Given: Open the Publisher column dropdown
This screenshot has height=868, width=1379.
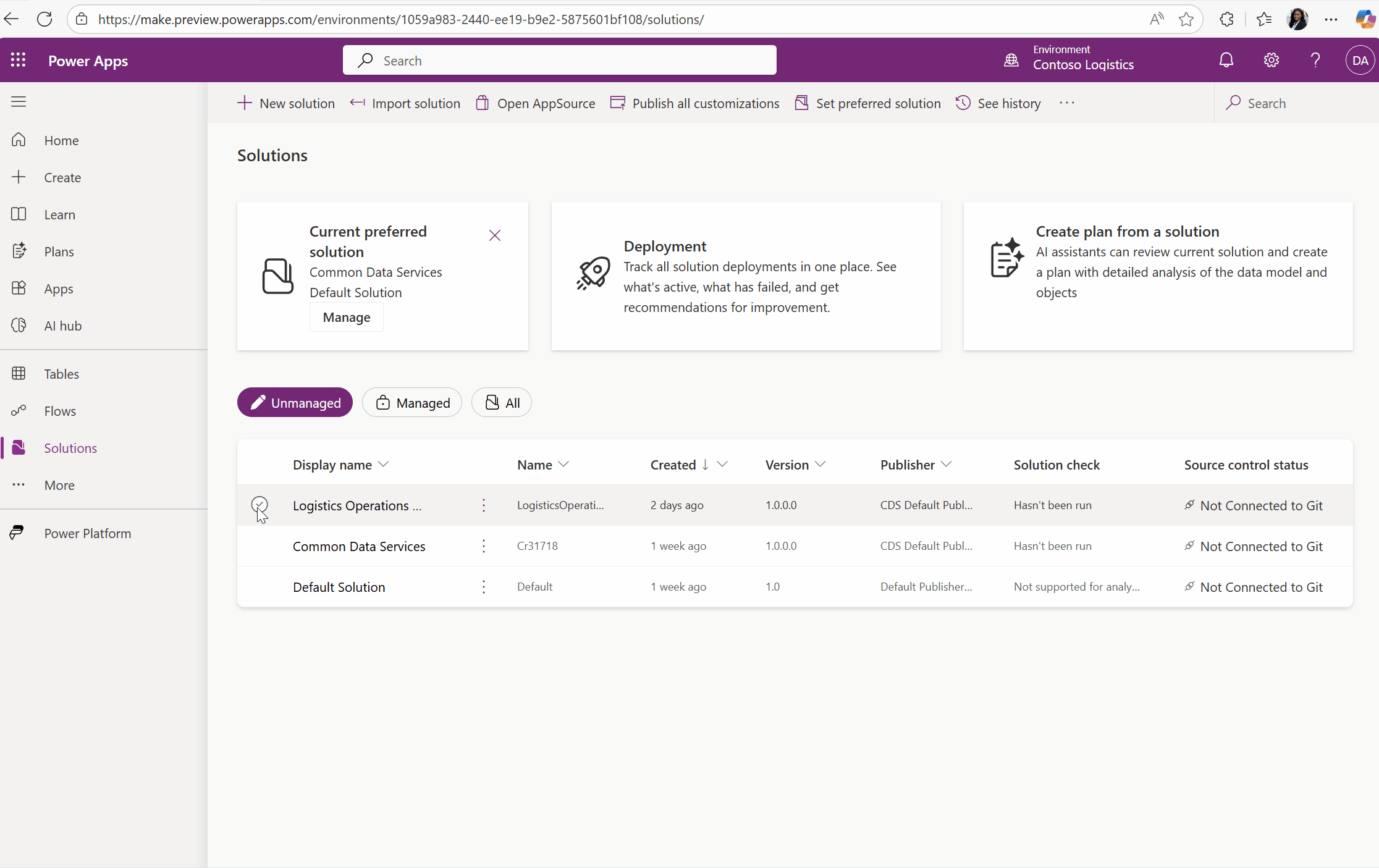Looking at the screenshot, I should [x=947, y=465].
